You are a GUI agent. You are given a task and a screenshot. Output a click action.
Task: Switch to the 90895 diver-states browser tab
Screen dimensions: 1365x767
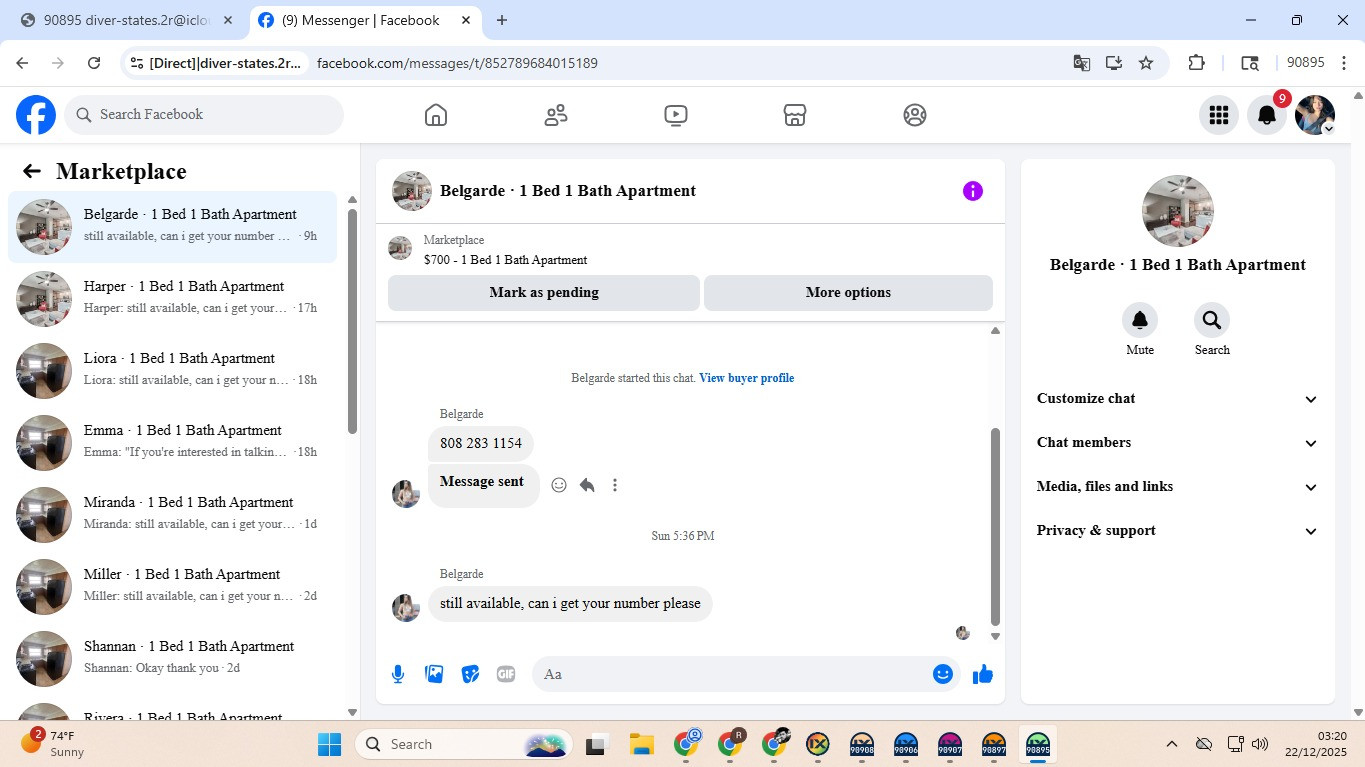128,20
